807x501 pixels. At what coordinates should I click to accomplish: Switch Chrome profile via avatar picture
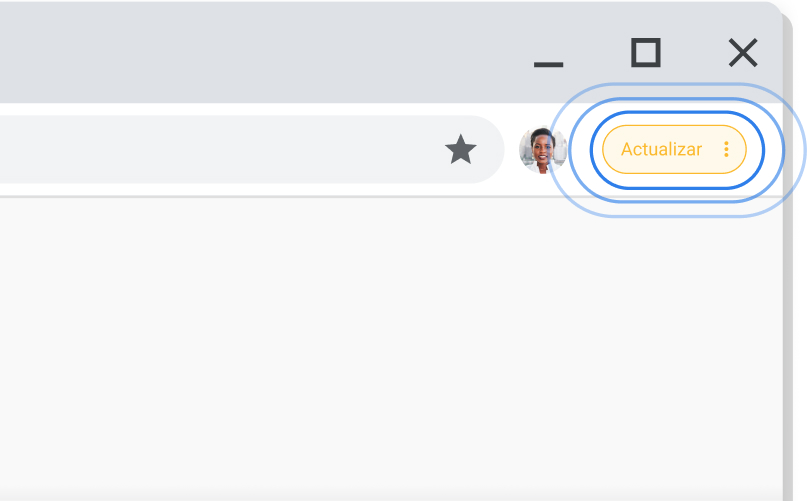pyautogui.click(x=542, y=150)
